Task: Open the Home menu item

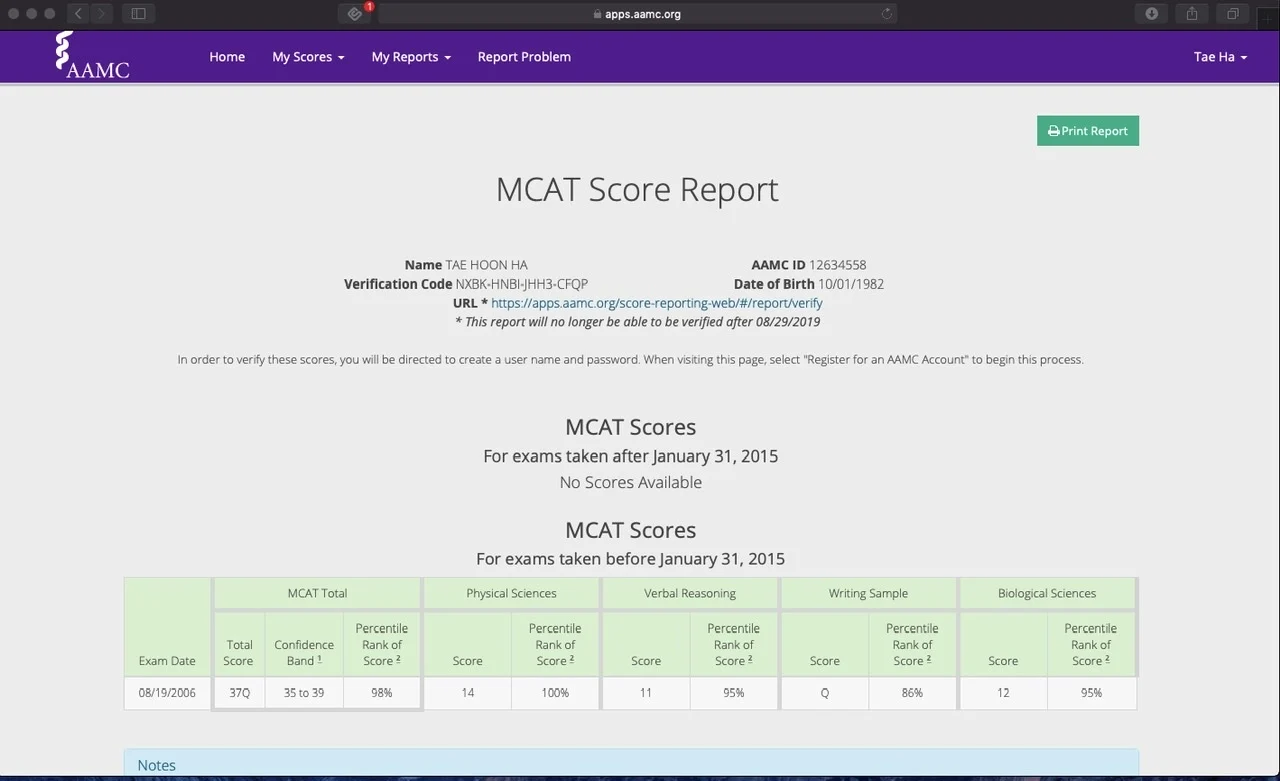Action: [x=227, y=57]
